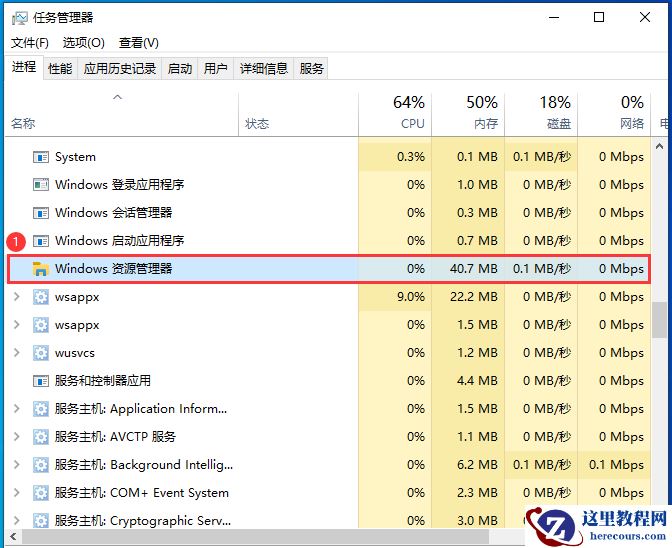Expand the wsappx row using 9.0% CPU
Viewport: 672px width, 548px height.
click(17, 296)
